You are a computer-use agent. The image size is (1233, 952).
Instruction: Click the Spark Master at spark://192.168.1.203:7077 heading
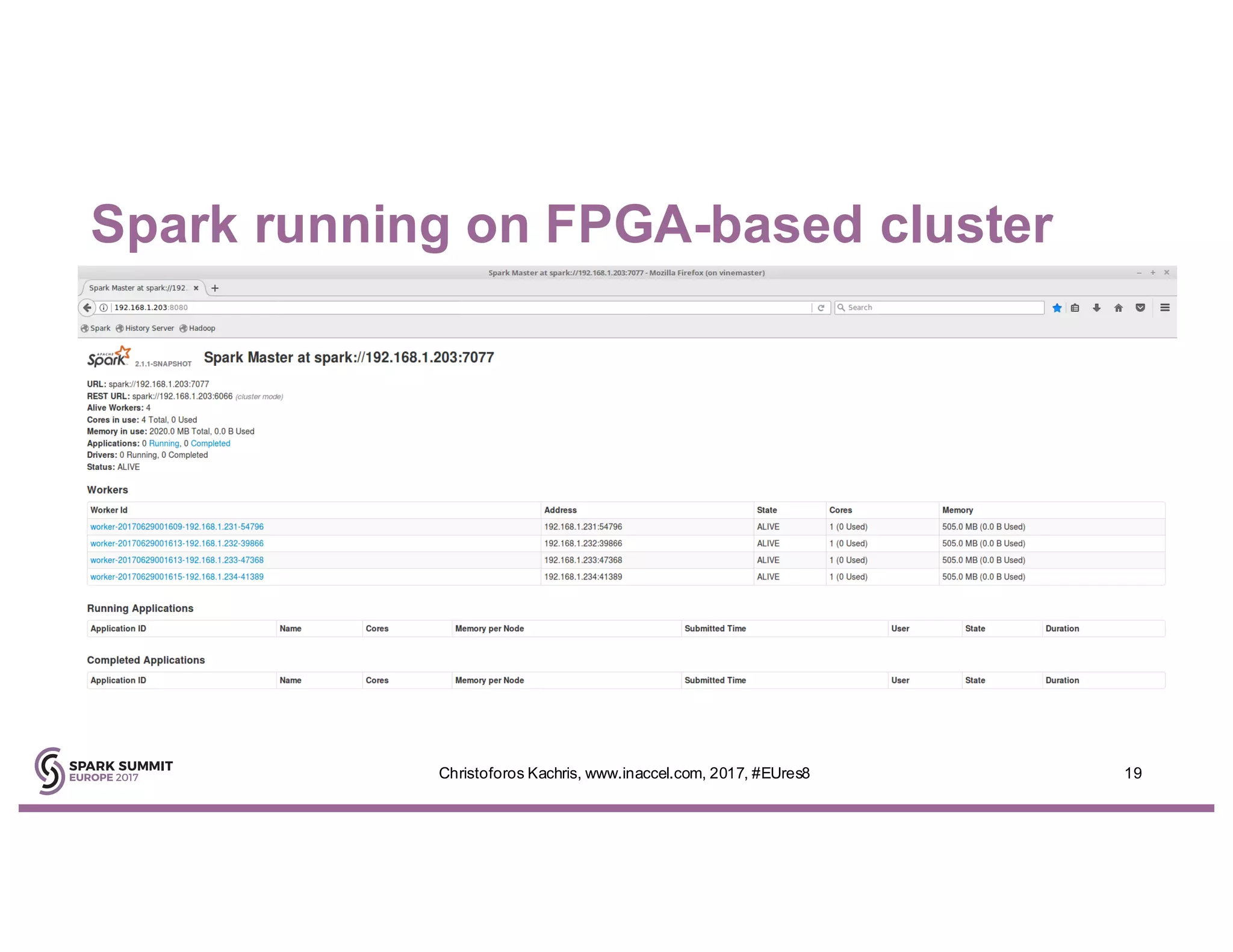point(349,357)
